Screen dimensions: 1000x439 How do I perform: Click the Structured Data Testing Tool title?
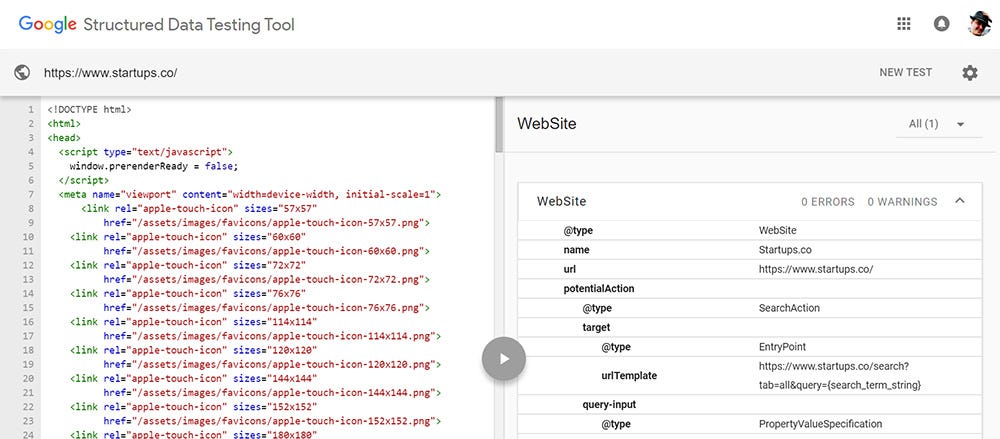[x=189, y=25]
